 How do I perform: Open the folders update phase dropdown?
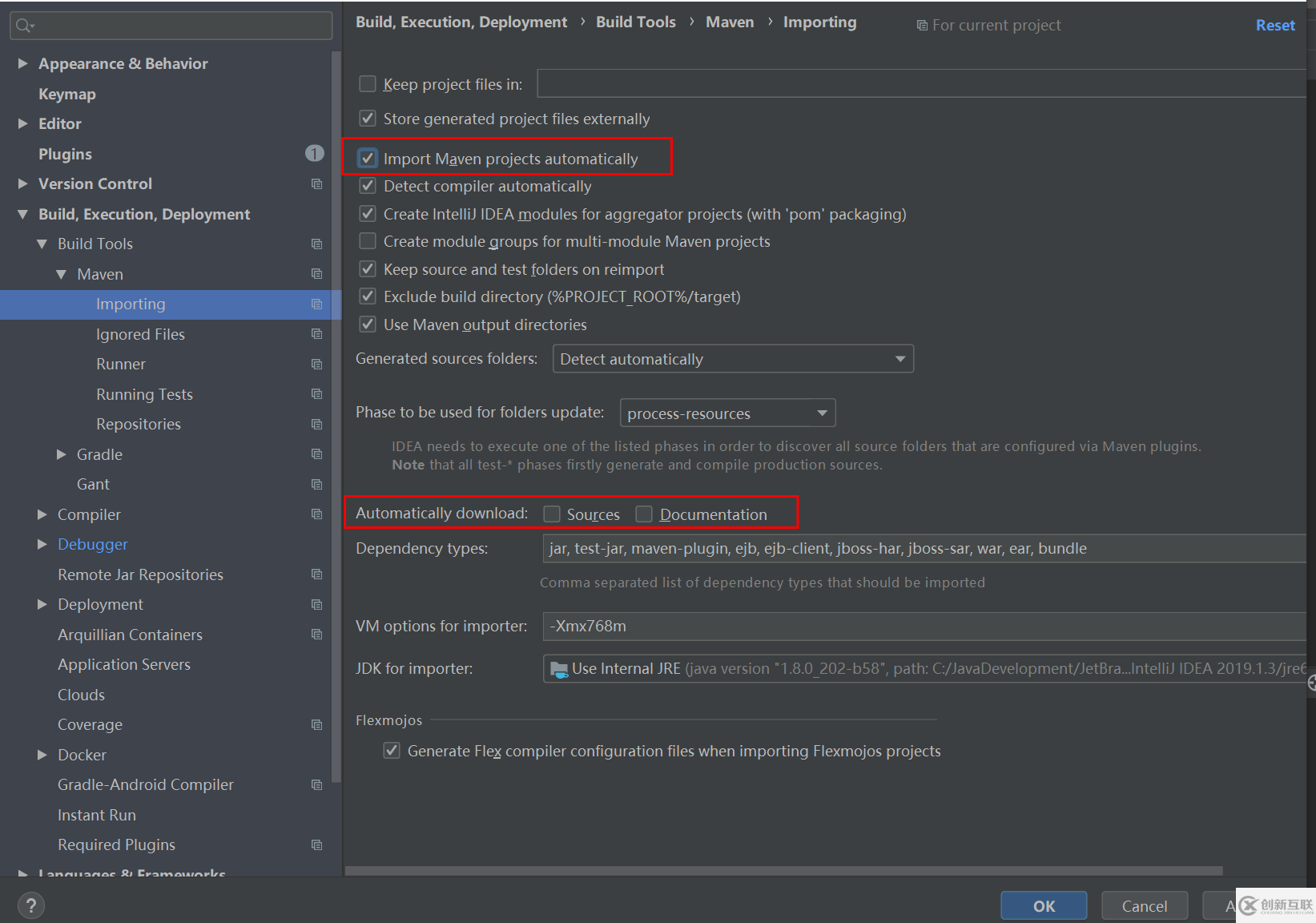click(x=727, y=413)
